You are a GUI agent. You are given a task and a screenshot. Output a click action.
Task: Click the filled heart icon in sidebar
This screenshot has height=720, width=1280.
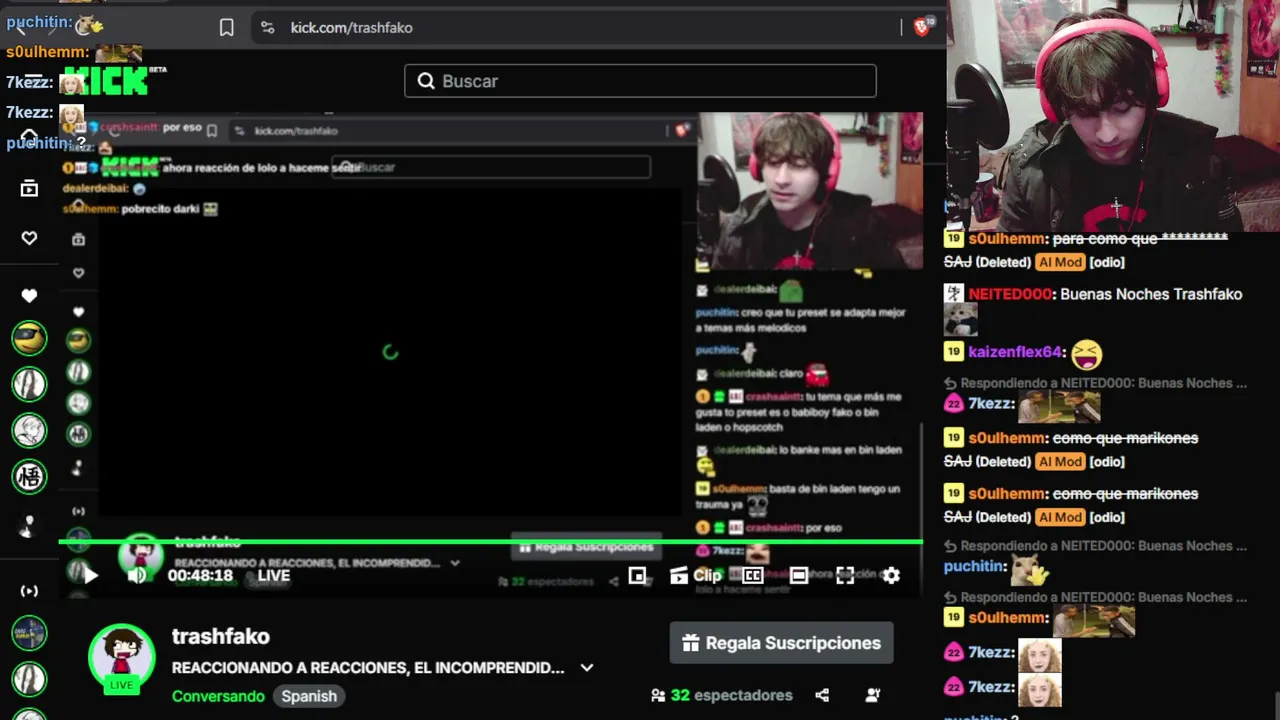(29, 295)
